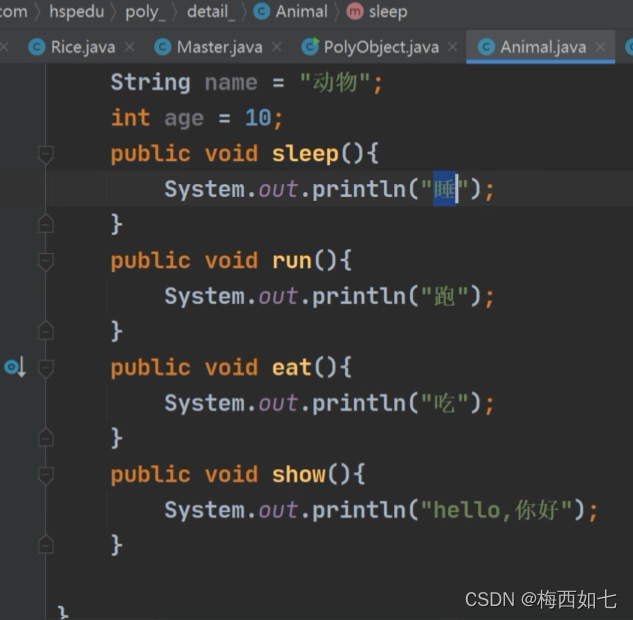Screen dimensions: 633x620
Task: Open hspedu in the breadcrumb path
Action: point(77,11)
